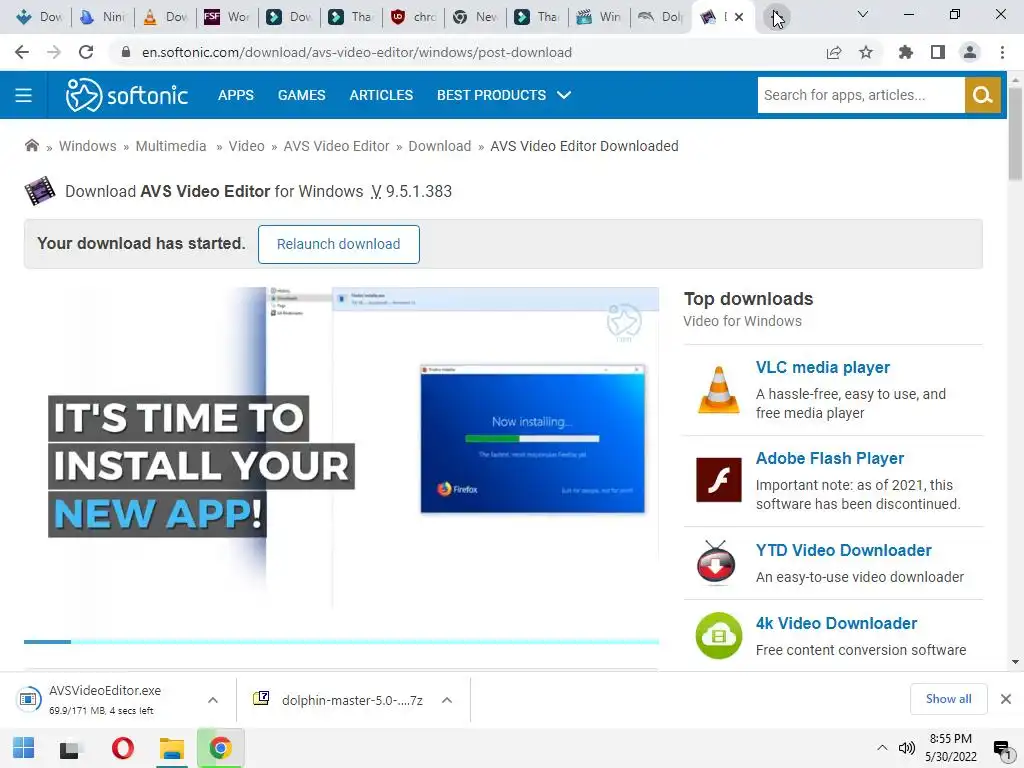Open VLC media player link
Image resolution: width=1024 pixels, height=768 pixels.
[x=822, y=367]
